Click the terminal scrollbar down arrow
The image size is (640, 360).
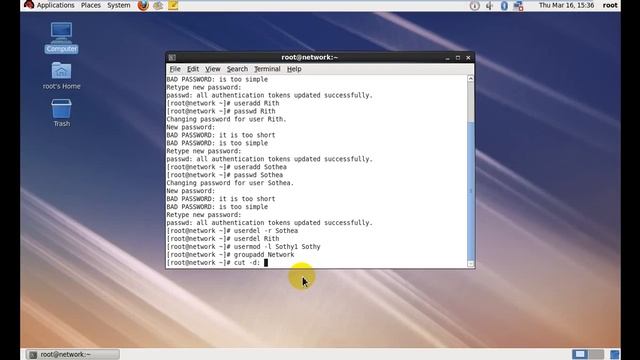[471, 264]
